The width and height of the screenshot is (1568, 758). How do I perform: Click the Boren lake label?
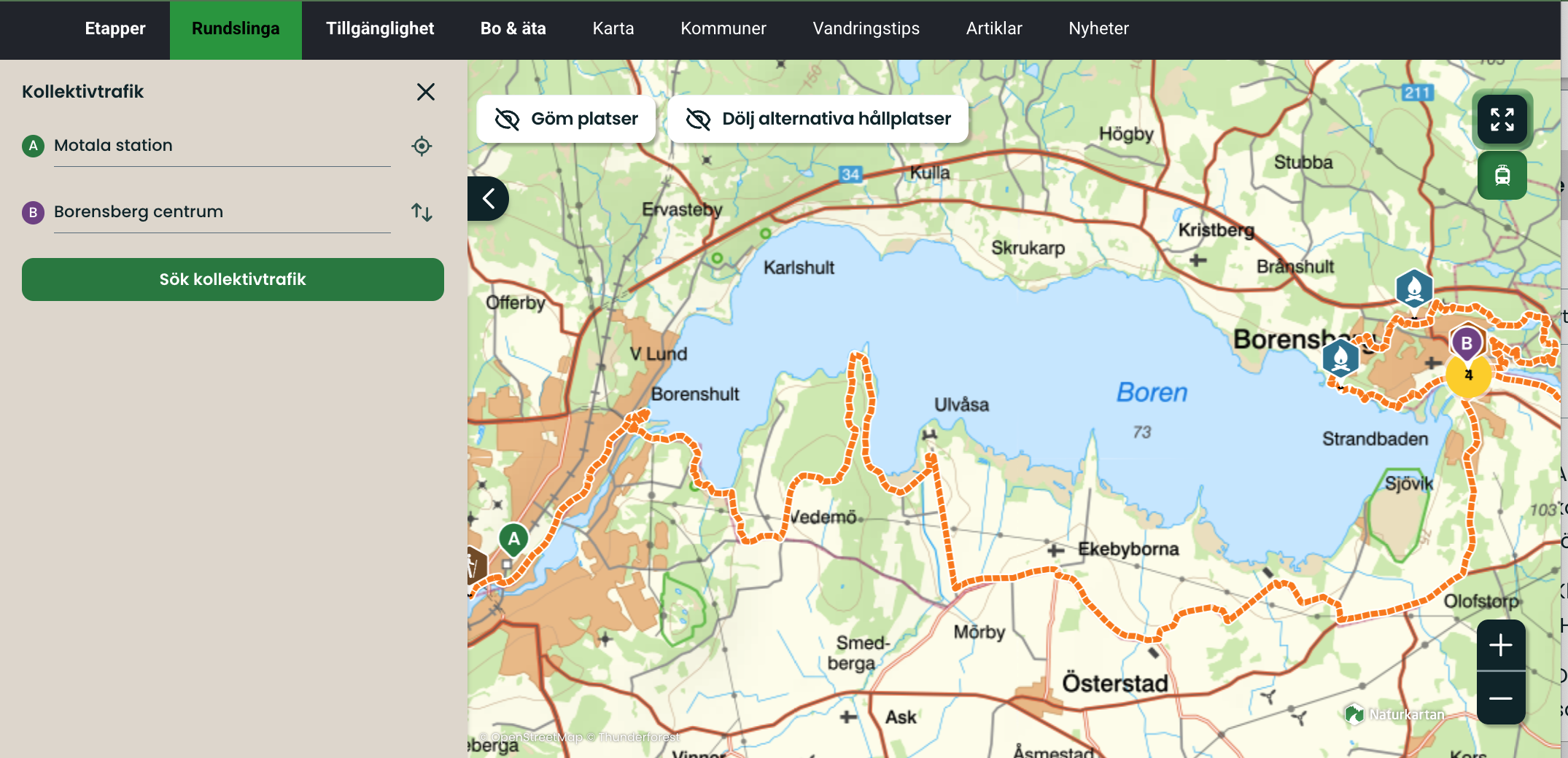coord(1152,392)
